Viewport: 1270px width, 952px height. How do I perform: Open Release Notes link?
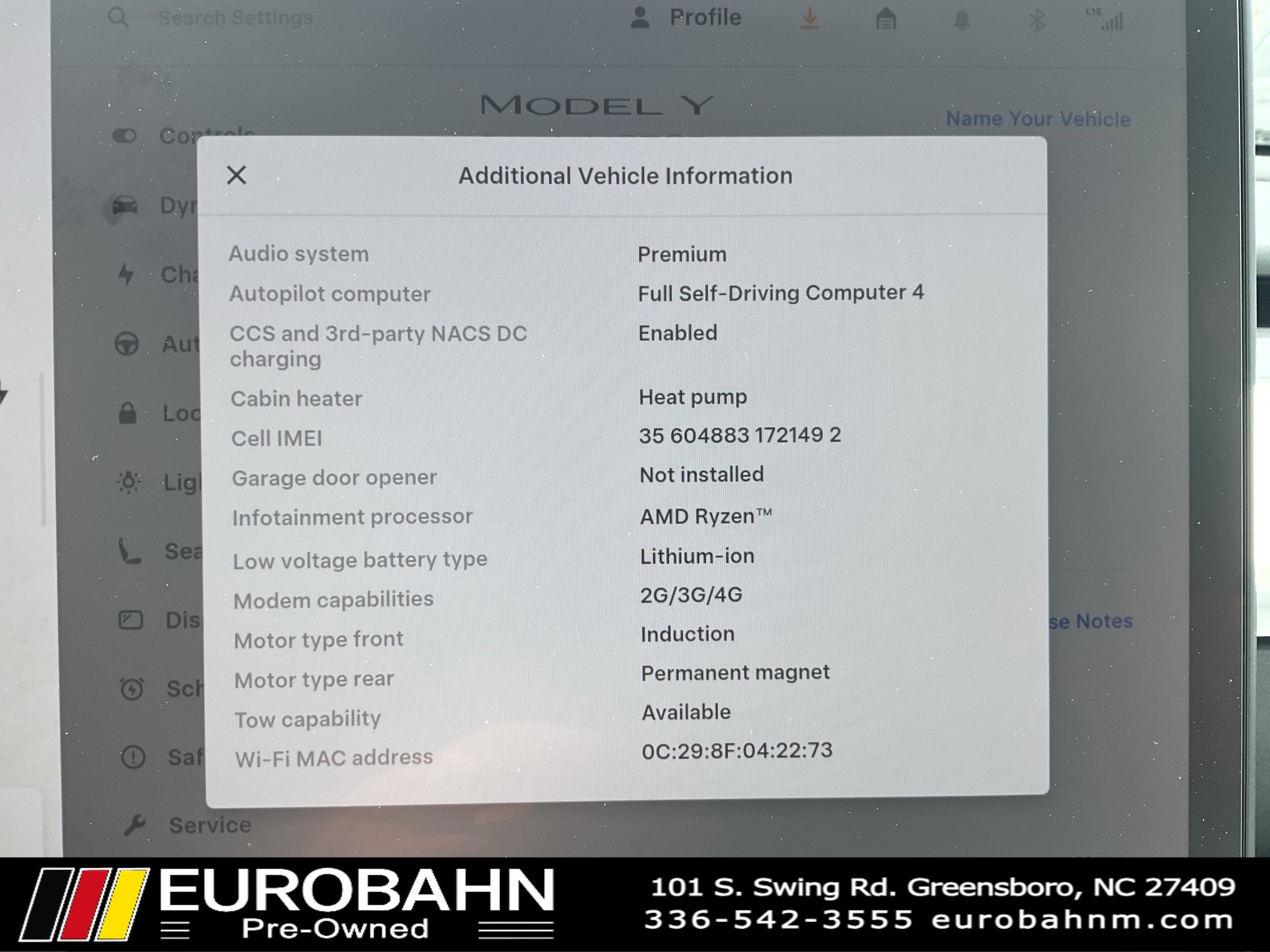1090,621
